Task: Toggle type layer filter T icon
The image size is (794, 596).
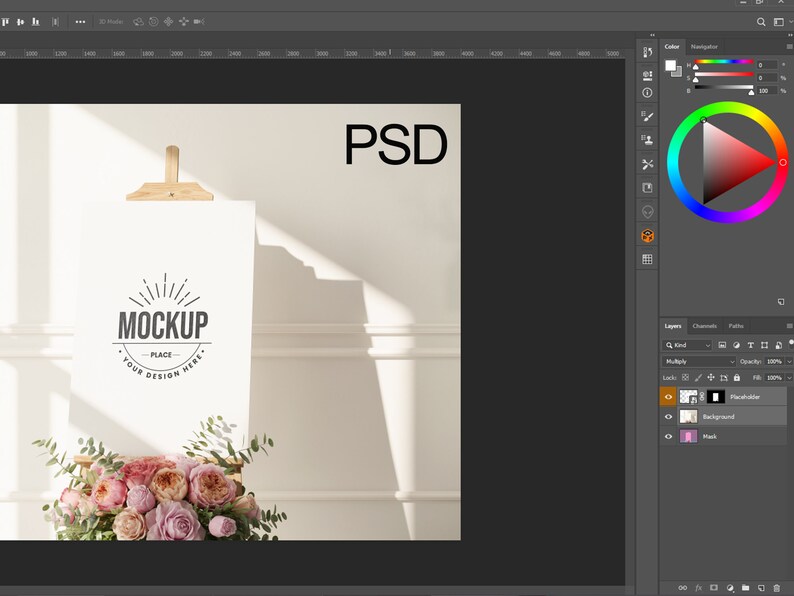Action: coord(750,345)
